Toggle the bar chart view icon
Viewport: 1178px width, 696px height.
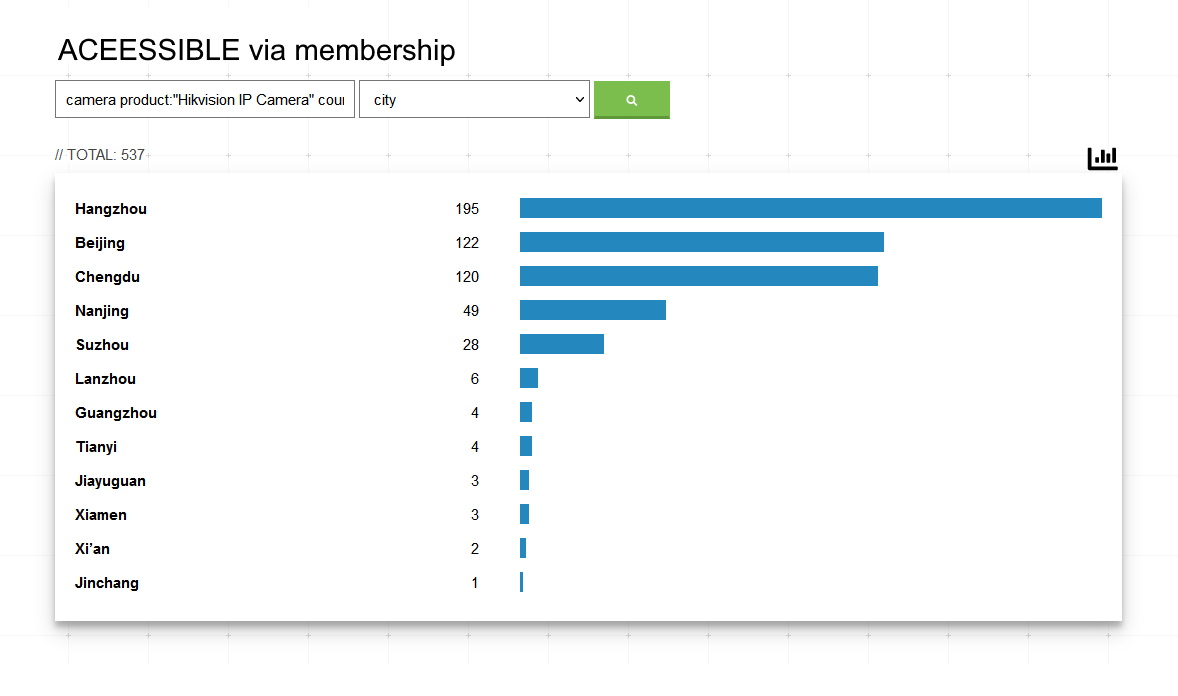[1102, 158]
